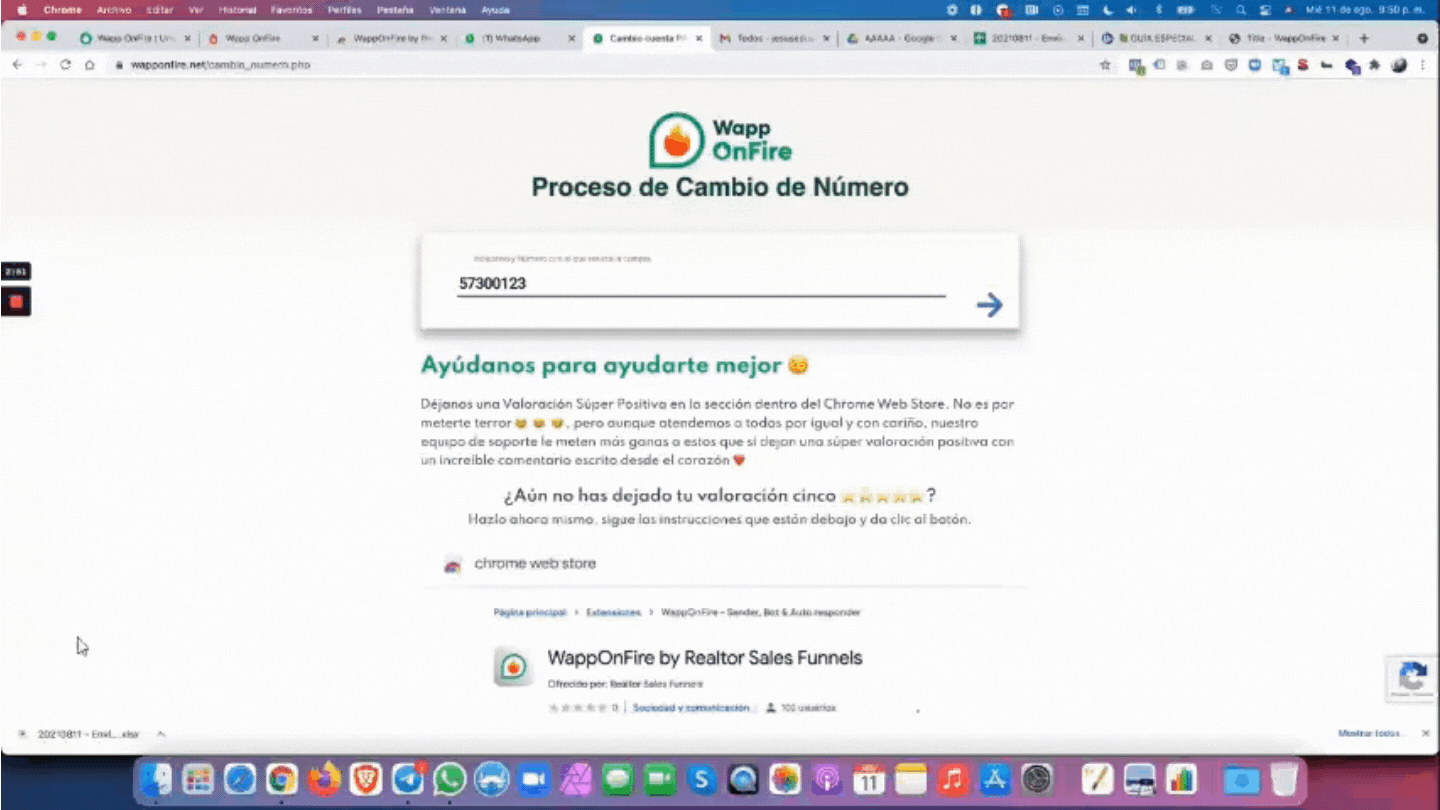Open Skype from the Dock

(702, 779)
